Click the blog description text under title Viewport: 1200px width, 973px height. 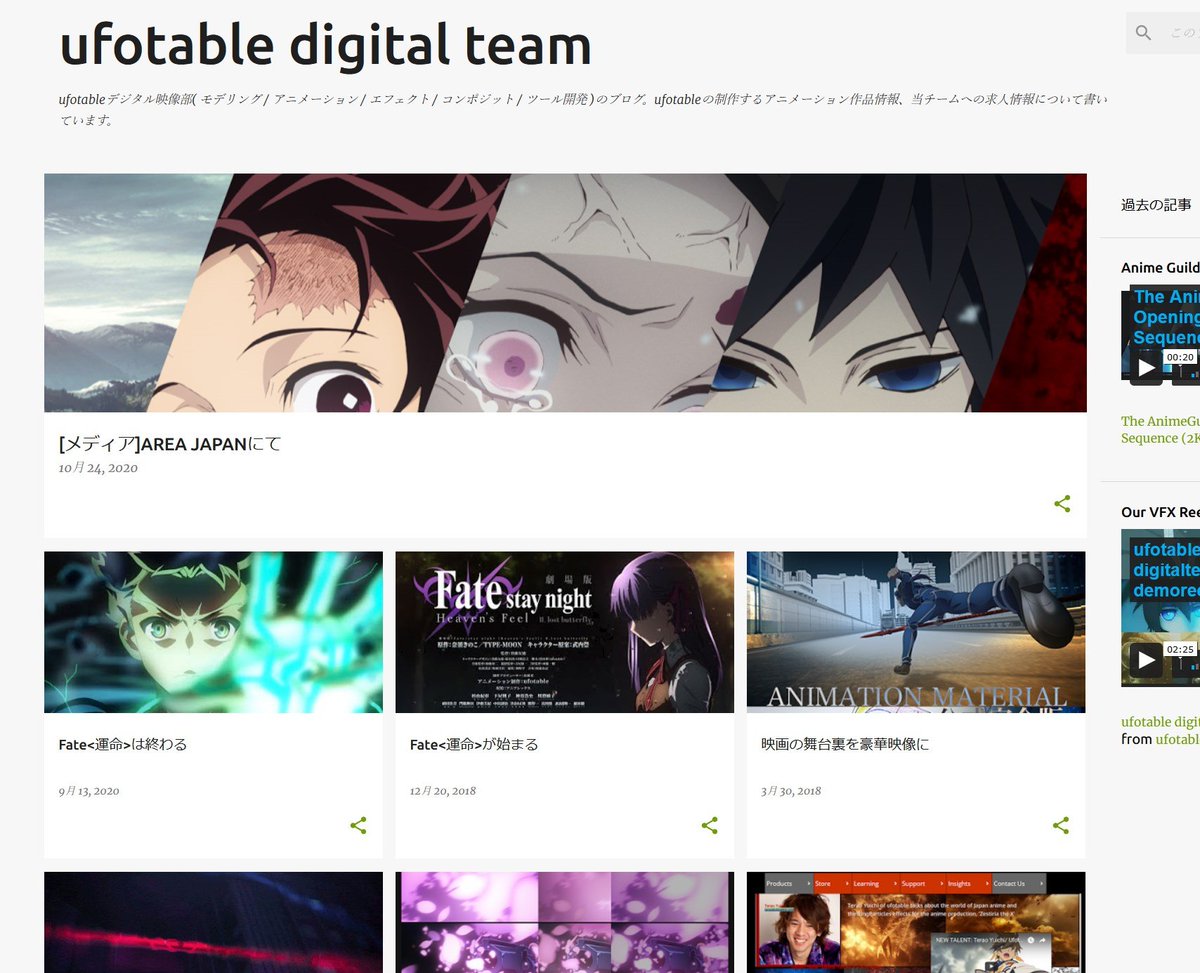(583, 110)
